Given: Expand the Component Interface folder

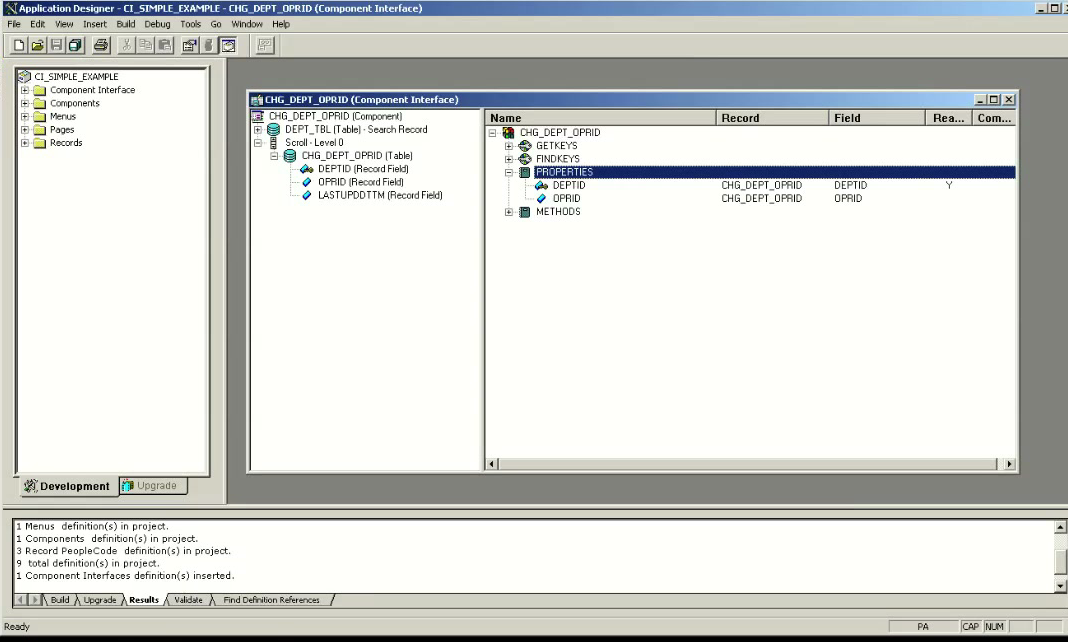Looking at the screenshot, I should point(25,90).
